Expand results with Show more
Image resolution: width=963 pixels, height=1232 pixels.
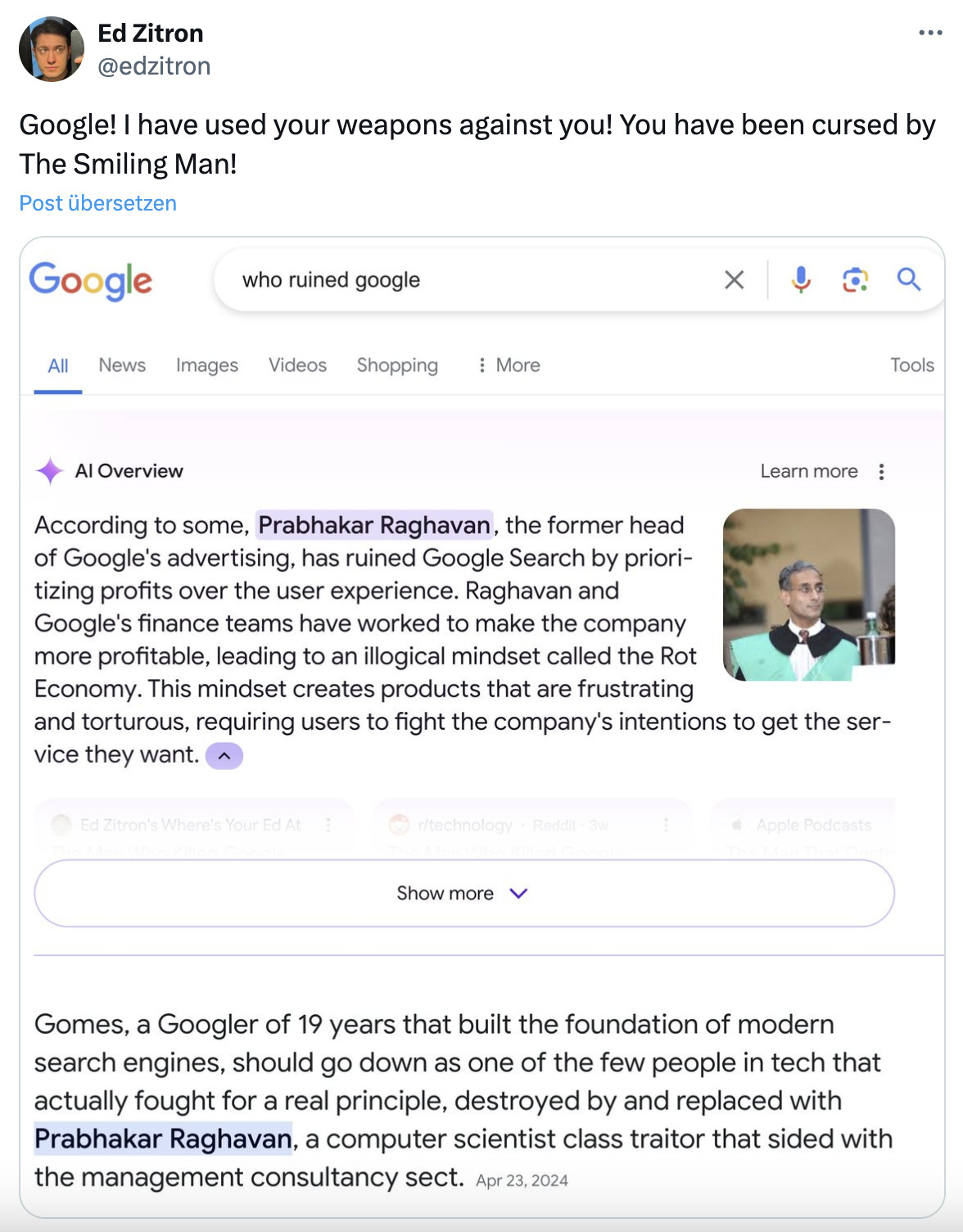[463, 893]
